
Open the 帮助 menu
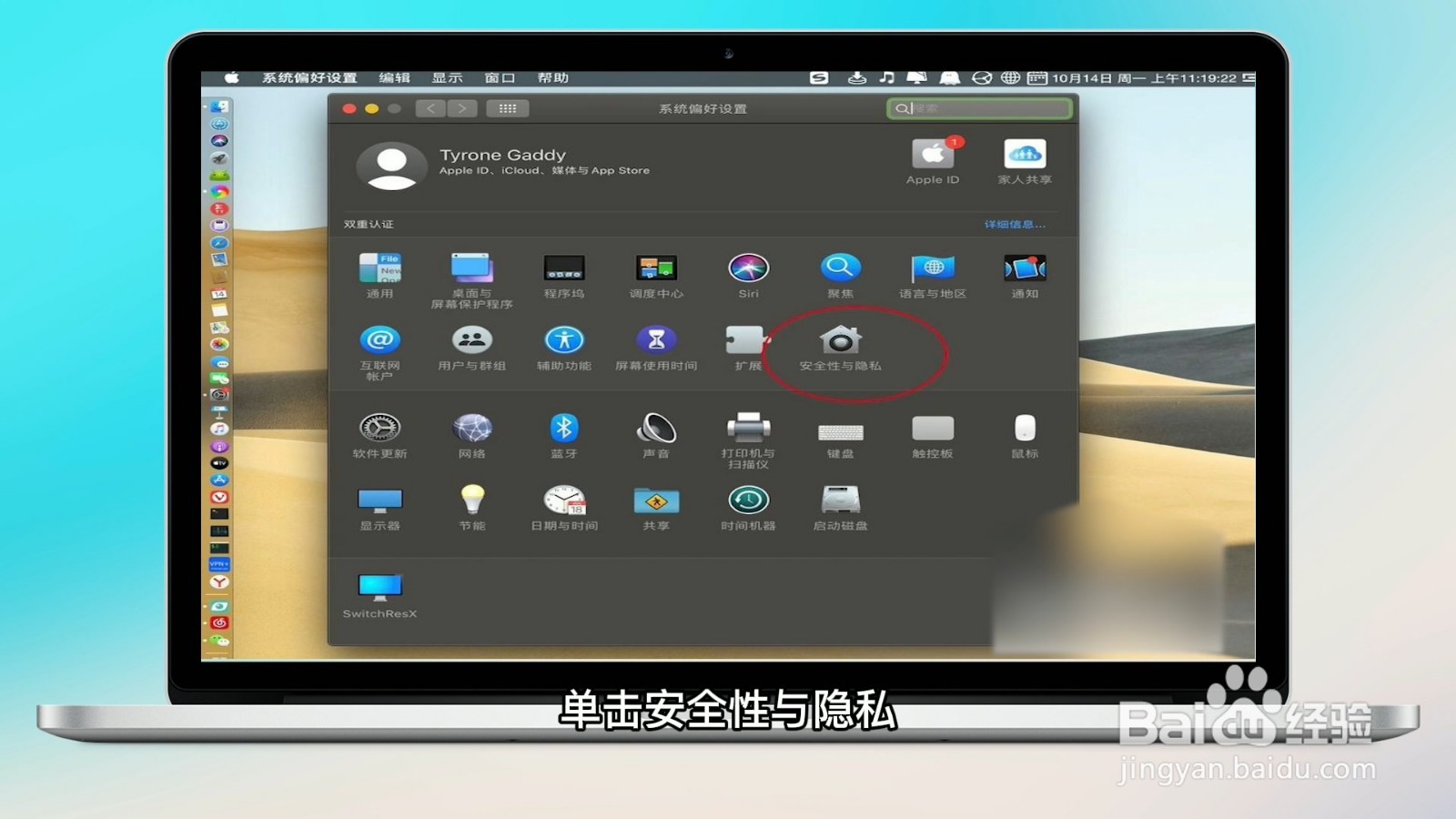[551, 77]
